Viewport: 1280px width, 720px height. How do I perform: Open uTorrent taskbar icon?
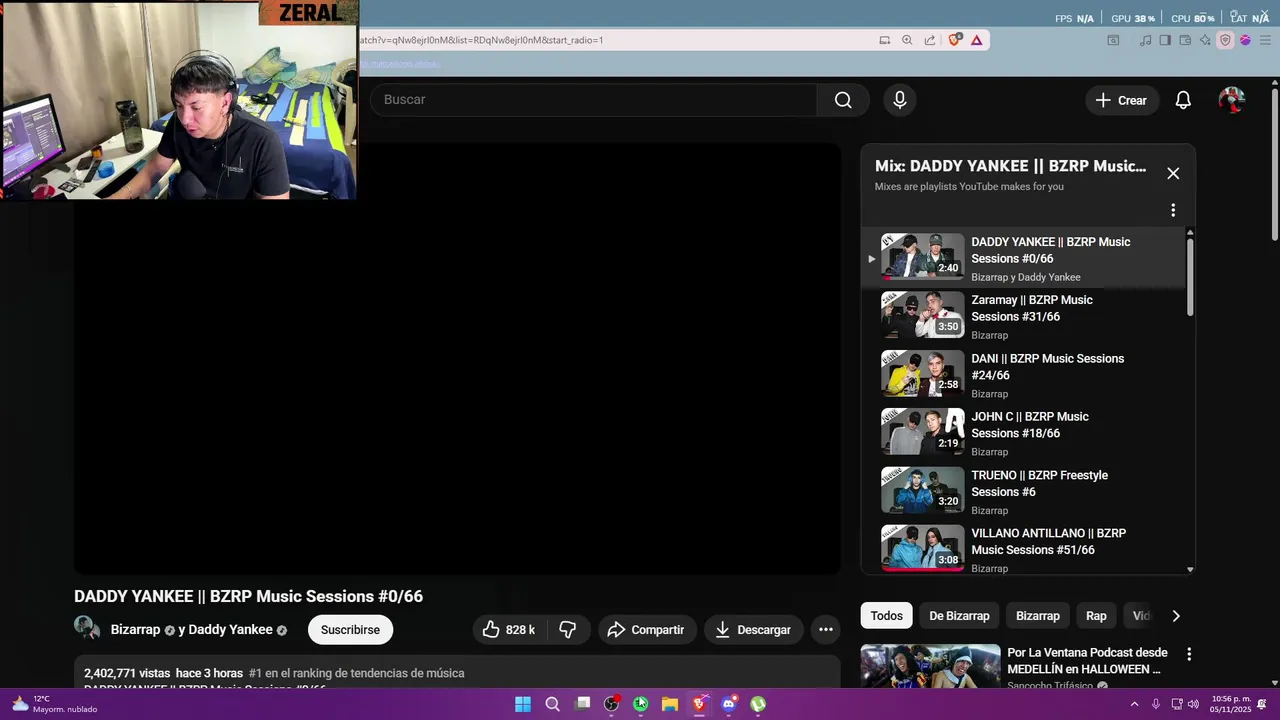(758, 704)
